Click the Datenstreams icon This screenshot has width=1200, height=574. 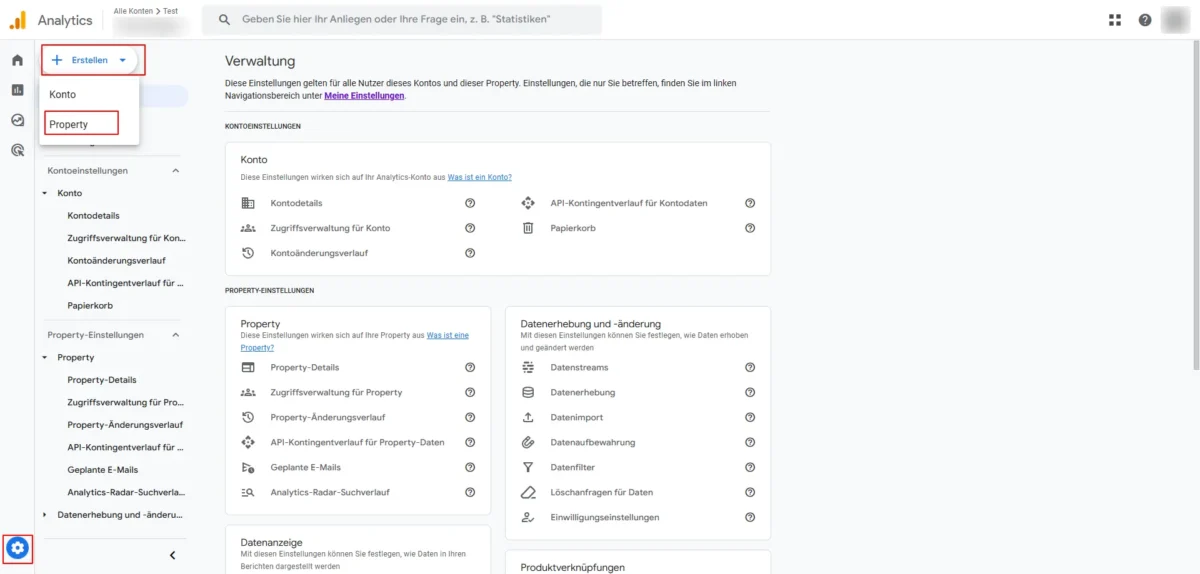(x=528, y=367)
